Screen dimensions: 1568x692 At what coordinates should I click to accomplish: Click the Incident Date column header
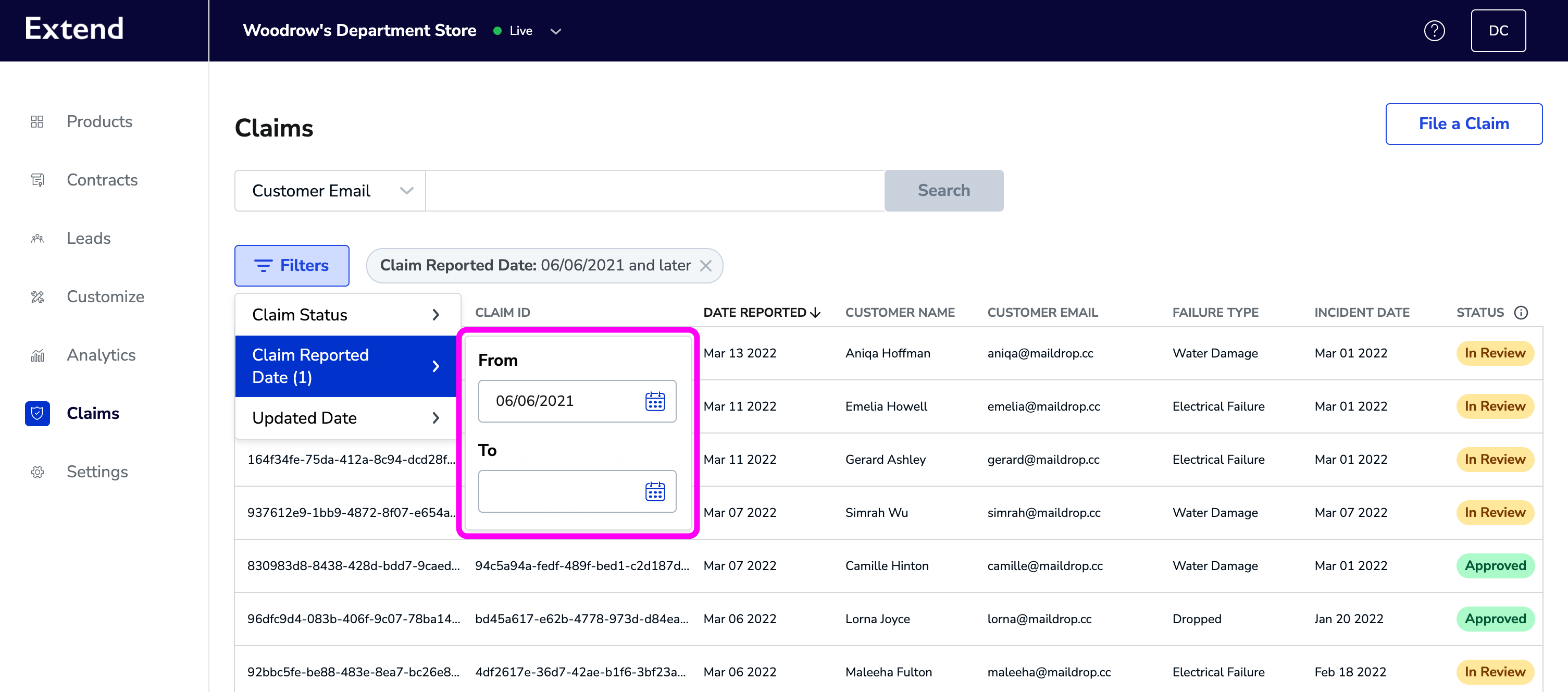point(1362,312)
